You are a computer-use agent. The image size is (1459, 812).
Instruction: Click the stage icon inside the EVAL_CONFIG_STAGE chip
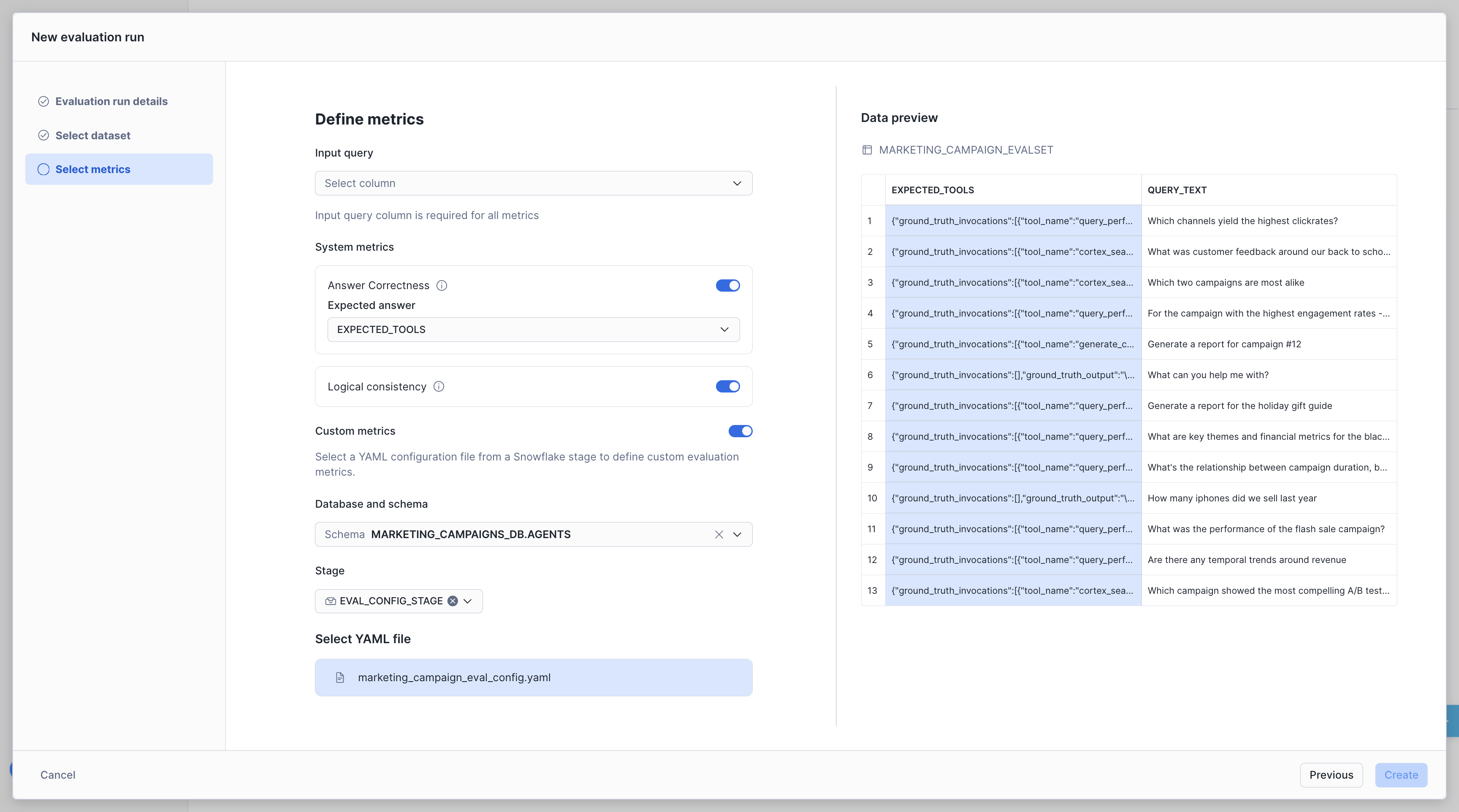[x=331, y=601]
